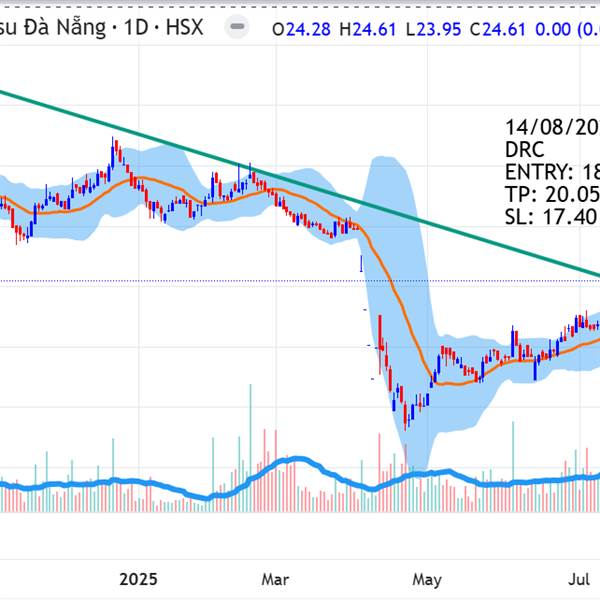Click the open price value O24.28
600x600 pixels.
[301, 29]
